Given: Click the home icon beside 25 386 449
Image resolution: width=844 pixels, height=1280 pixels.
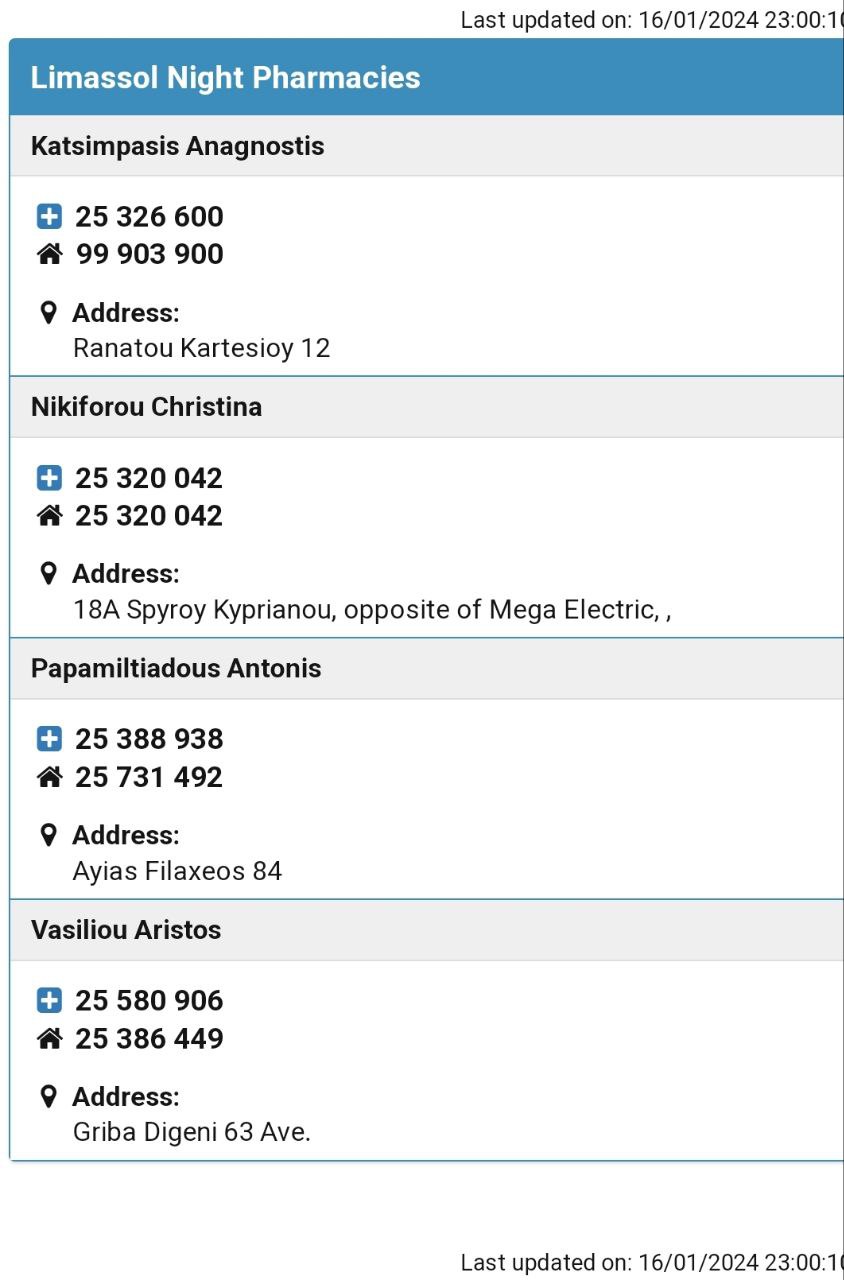Looking at the screenshot, I should pyautogui.click(x=49, y=1038).
